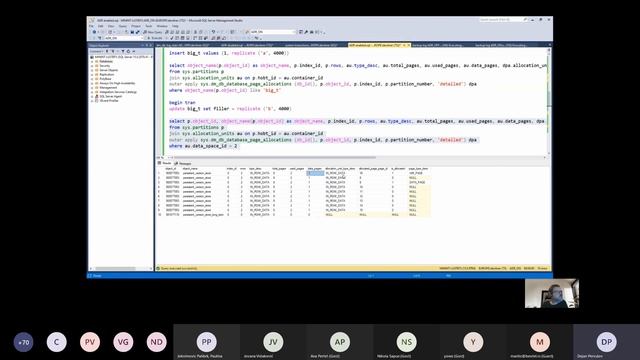Click the Save icon in the toolbar
This screenshot has height=360, width=640.
(132, 32)
